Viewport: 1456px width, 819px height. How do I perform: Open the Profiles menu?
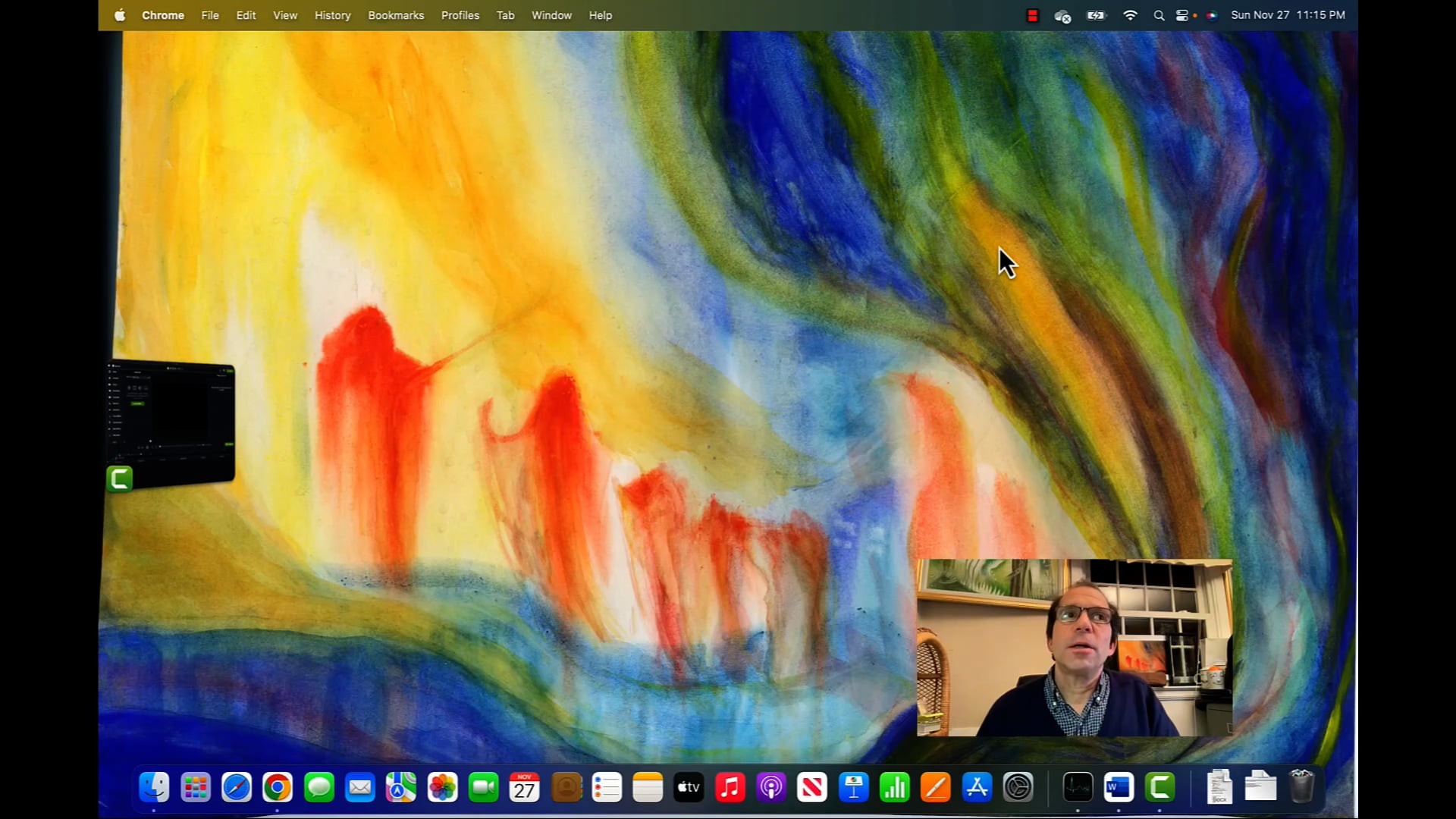pyautogui.click(x=460, y=15)
